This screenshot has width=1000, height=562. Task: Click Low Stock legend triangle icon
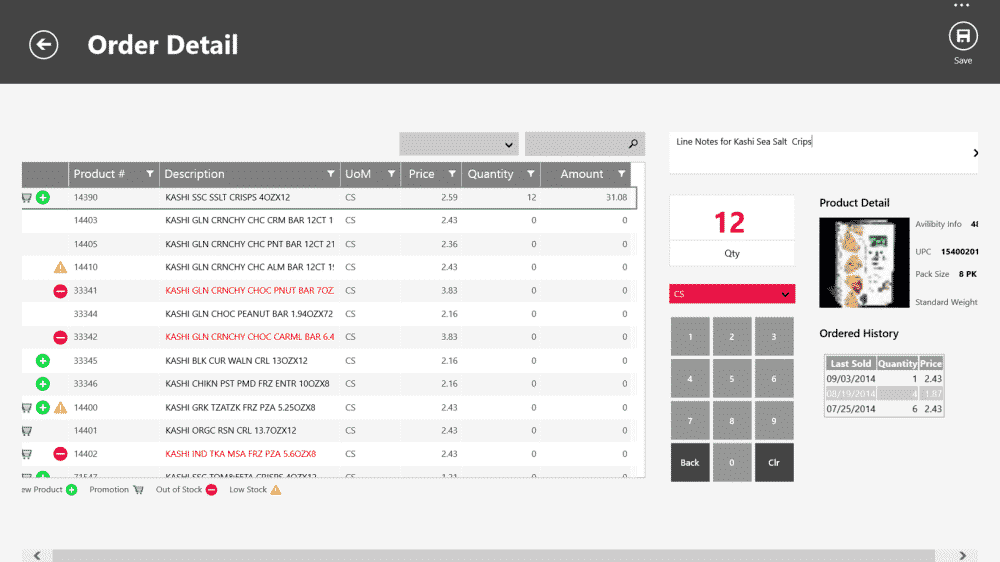[276, 490]
